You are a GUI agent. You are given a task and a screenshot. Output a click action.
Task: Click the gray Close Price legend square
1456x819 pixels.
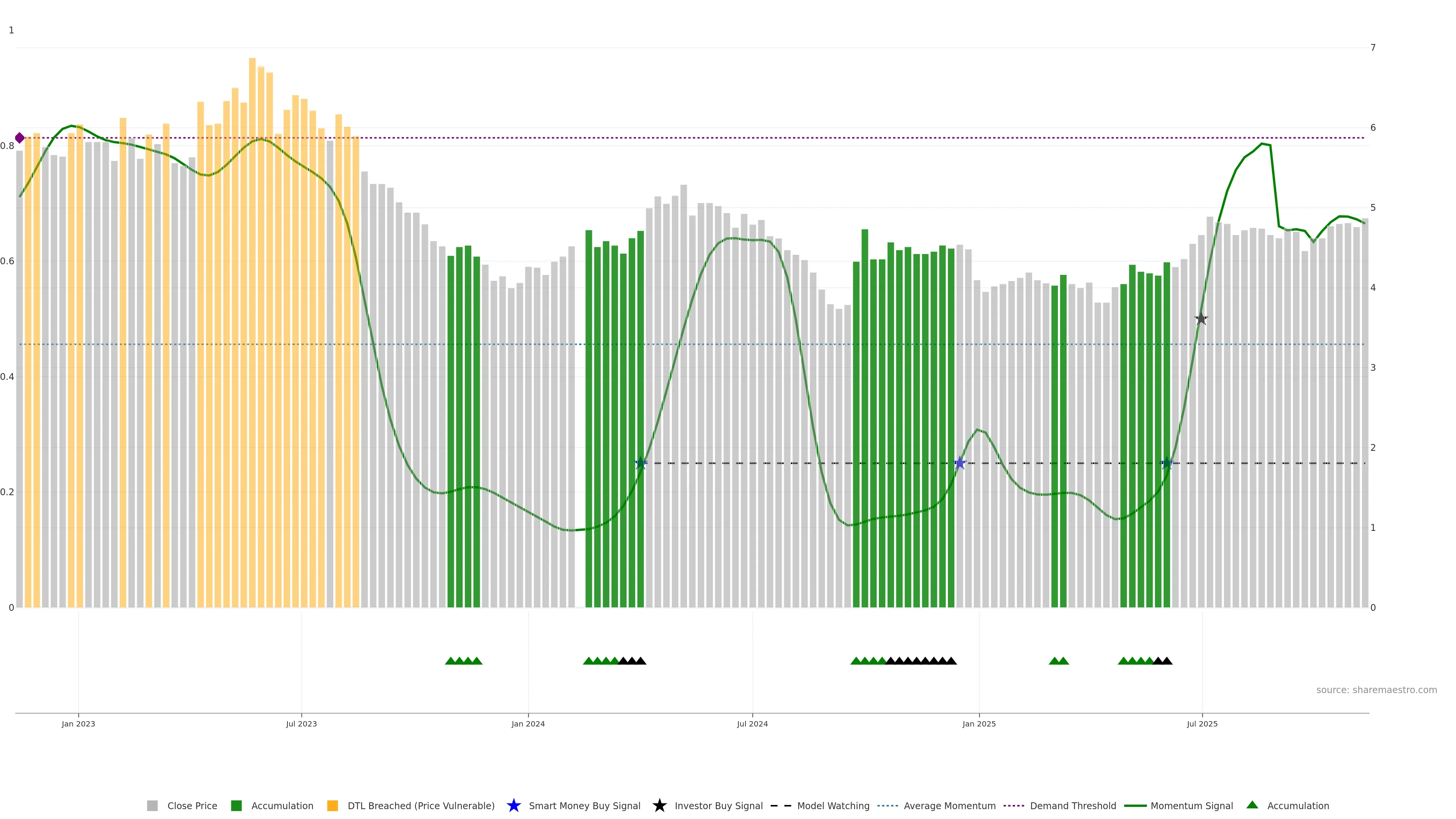click(x=152, y=805)
